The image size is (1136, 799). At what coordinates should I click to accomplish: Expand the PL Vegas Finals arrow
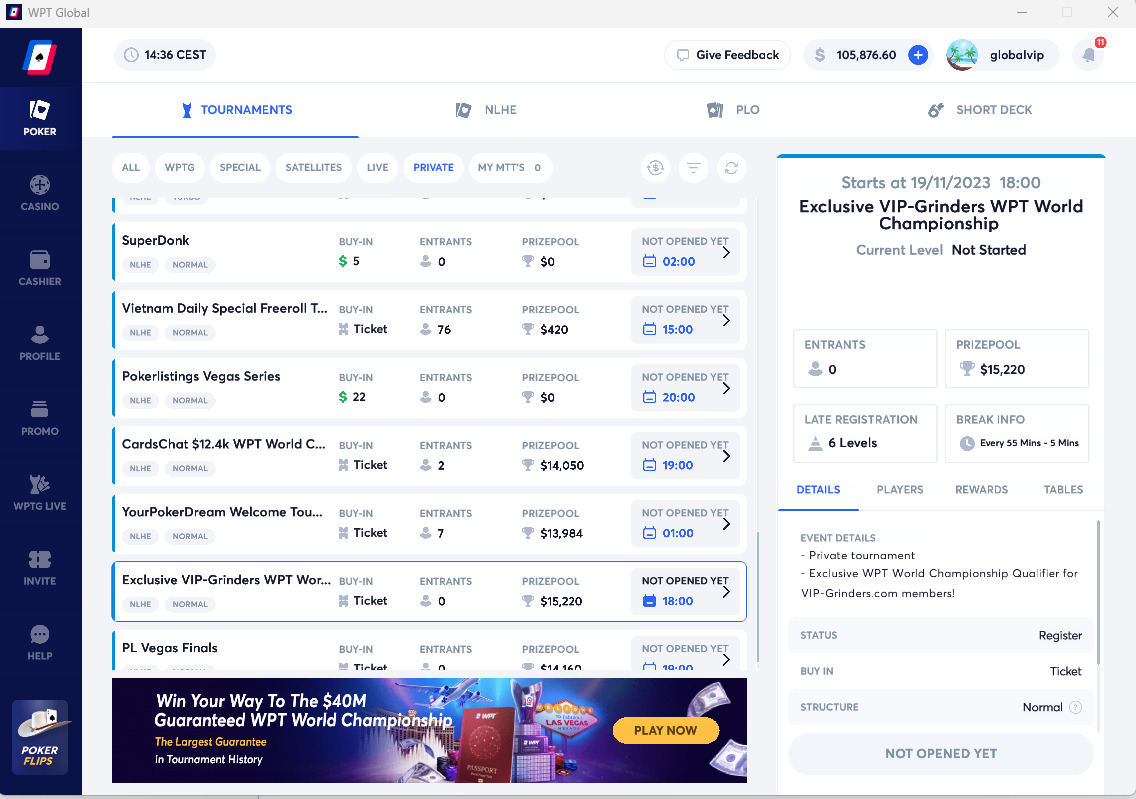pos(726,659)
